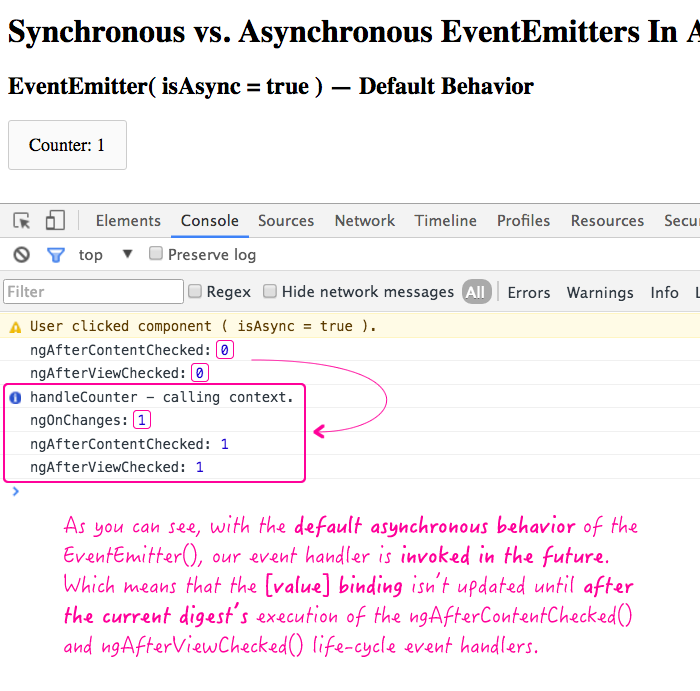
Task: Click the clear console icon
Action: pyautogui.click(x=21, y=255)
